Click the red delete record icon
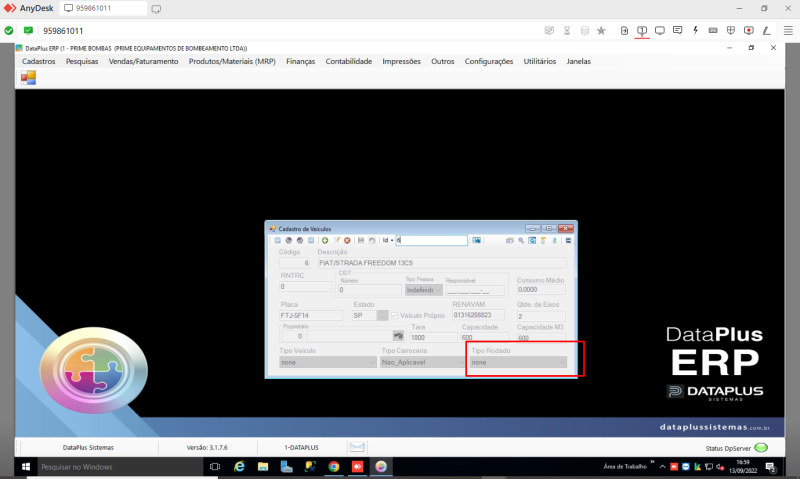The height and width of the screenshot is (479, 800). (x=347, y=240)
